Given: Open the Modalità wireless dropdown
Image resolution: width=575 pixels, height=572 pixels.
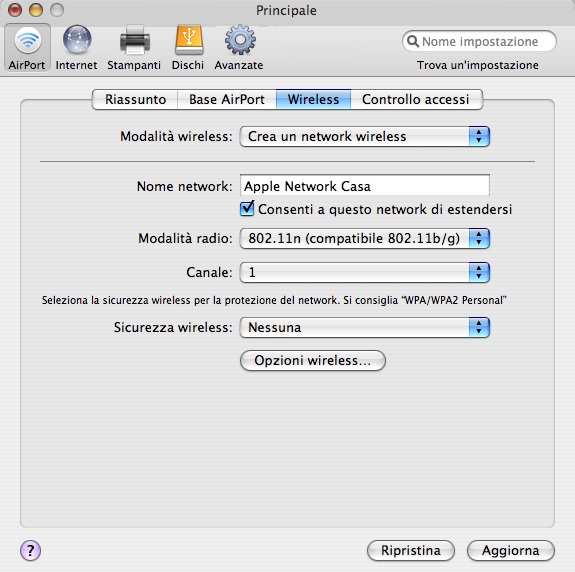Looking at the screenshot, I should pyautogui.click(x=365, y=136).
